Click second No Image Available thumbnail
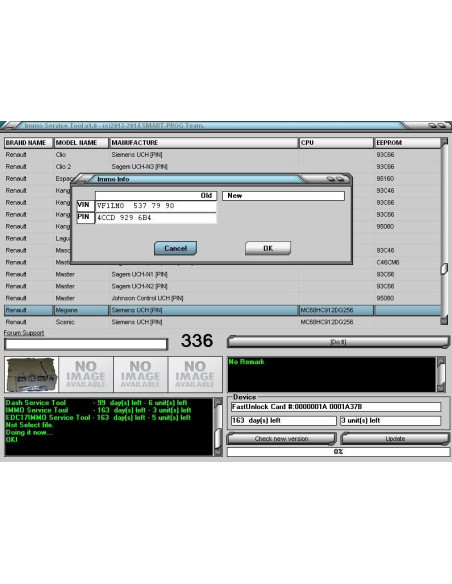The width and height of the screenshot is (452, 584). (x=86, y=374)
